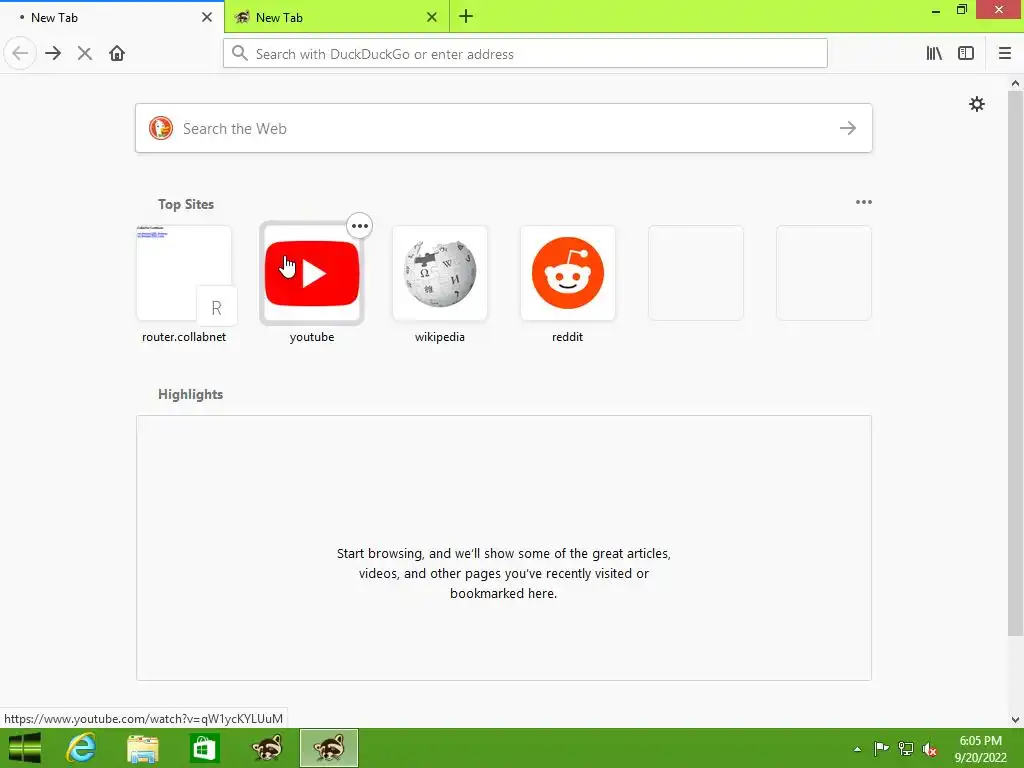
Task: Switch to the second New Tab tab
Action: click(x=337, y=17)
